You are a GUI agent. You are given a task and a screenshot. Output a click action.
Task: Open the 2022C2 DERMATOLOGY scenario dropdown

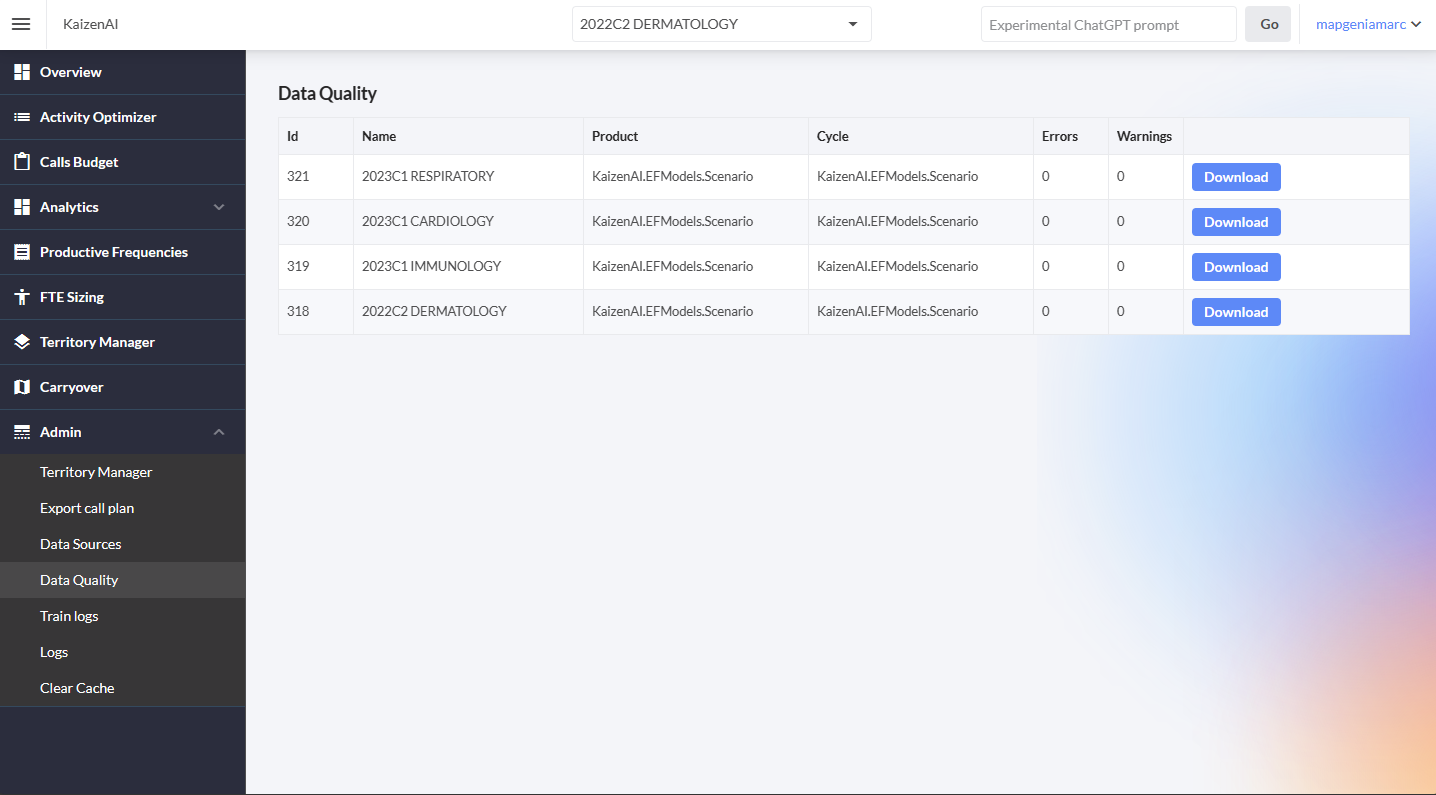click(721, 24)
